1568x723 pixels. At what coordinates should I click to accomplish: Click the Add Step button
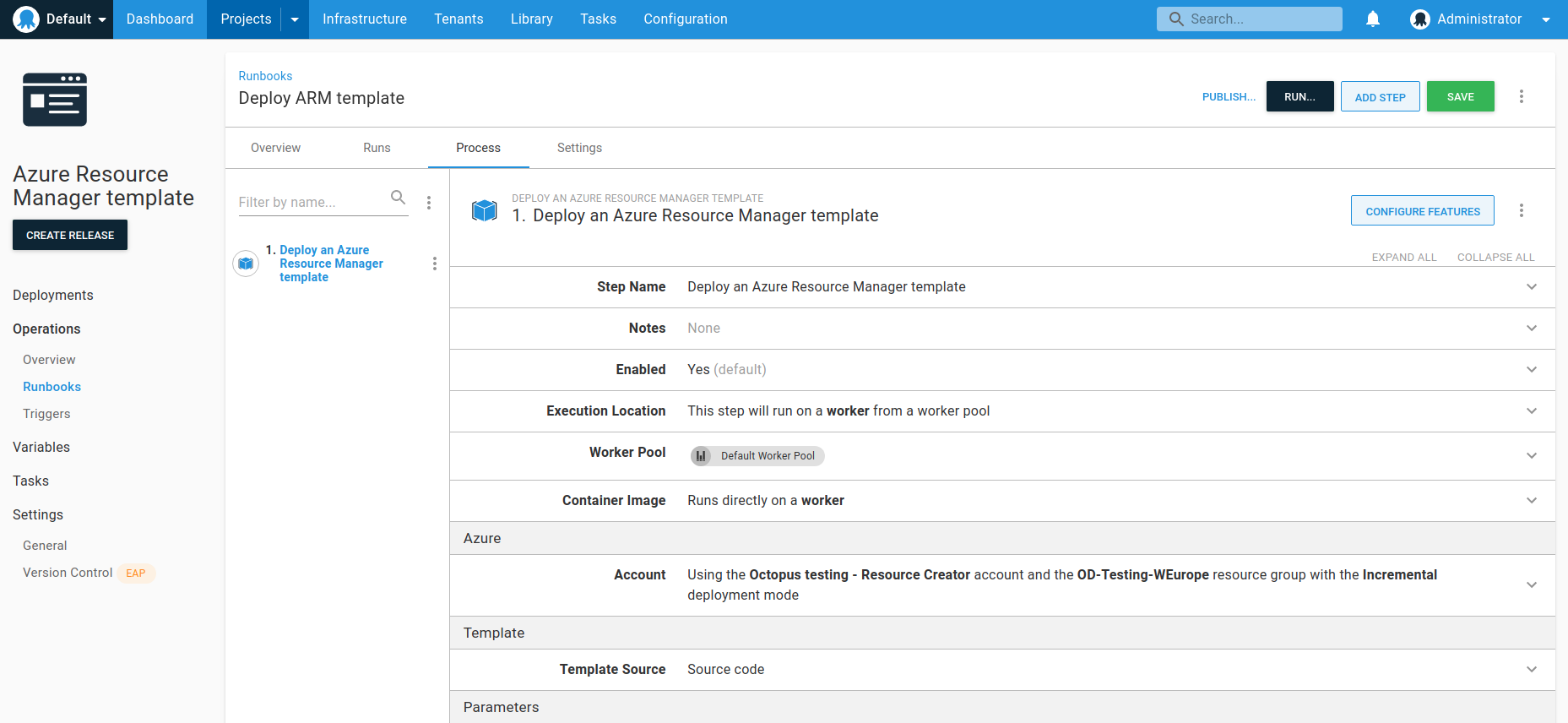(1381, 96)
